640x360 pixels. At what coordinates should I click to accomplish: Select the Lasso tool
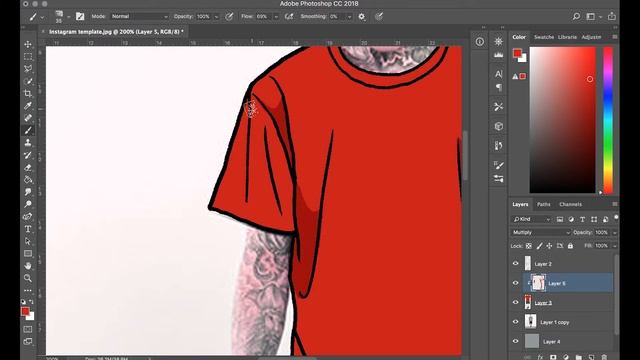pos(28,69)
